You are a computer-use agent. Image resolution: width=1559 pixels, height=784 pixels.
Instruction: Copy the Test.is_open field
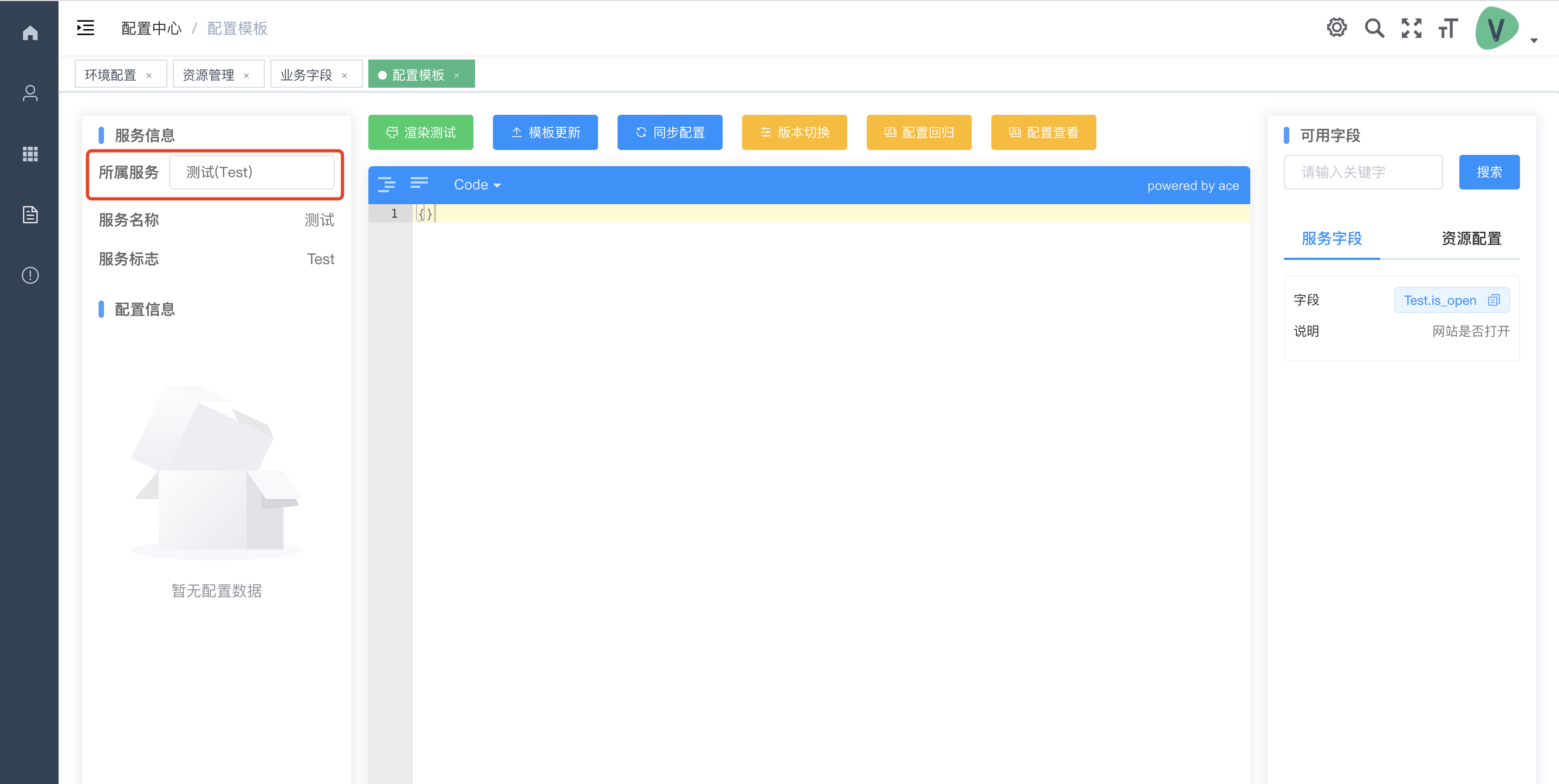[1493, 300]
